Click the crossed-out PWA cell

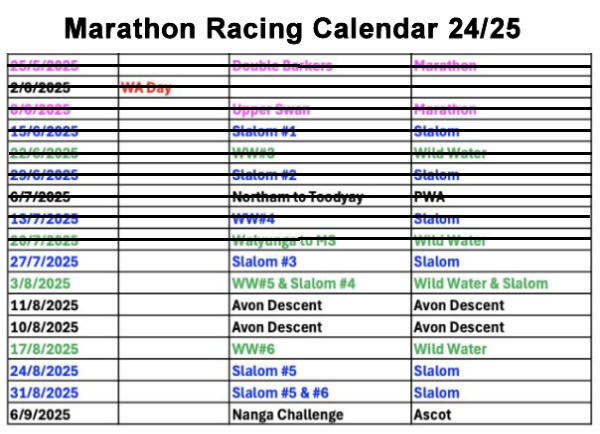430,197
